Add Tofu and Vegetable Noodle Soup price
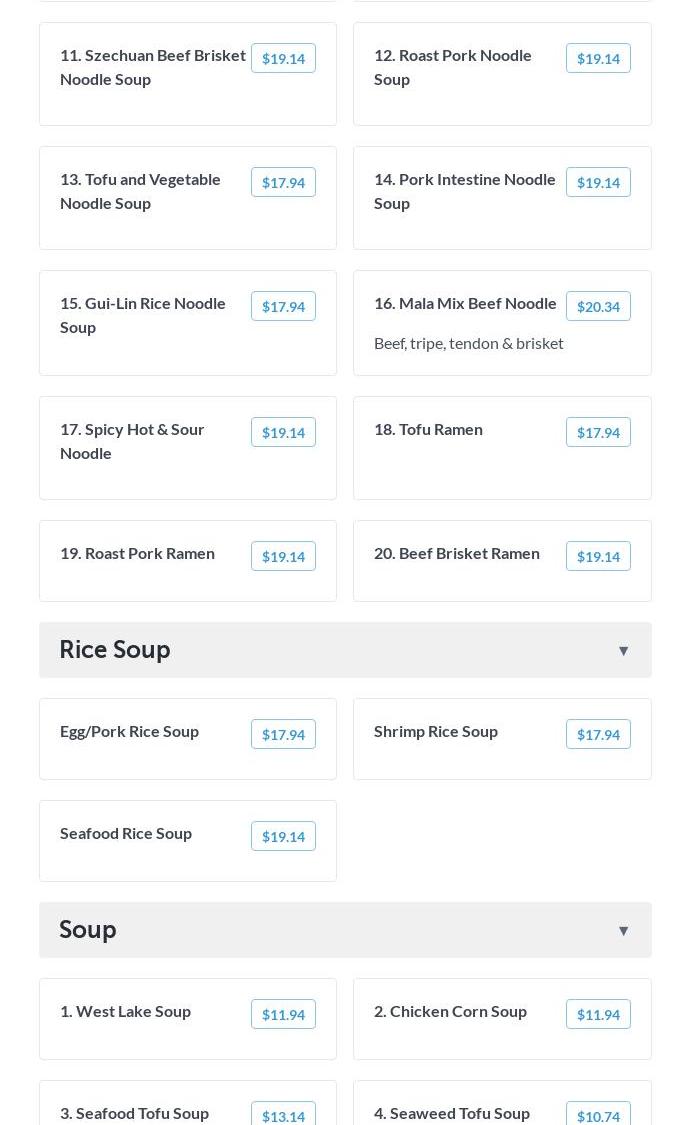690x1125 pixels. tap(283, 183)
